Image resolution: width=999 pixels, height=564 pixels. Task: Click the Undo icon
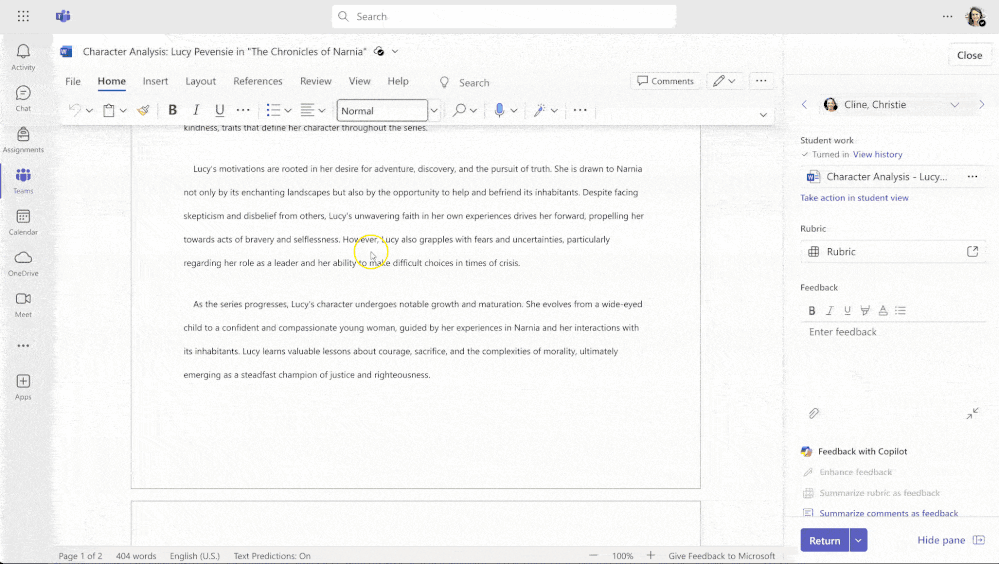pyautogui.click(x=75, y=110)
